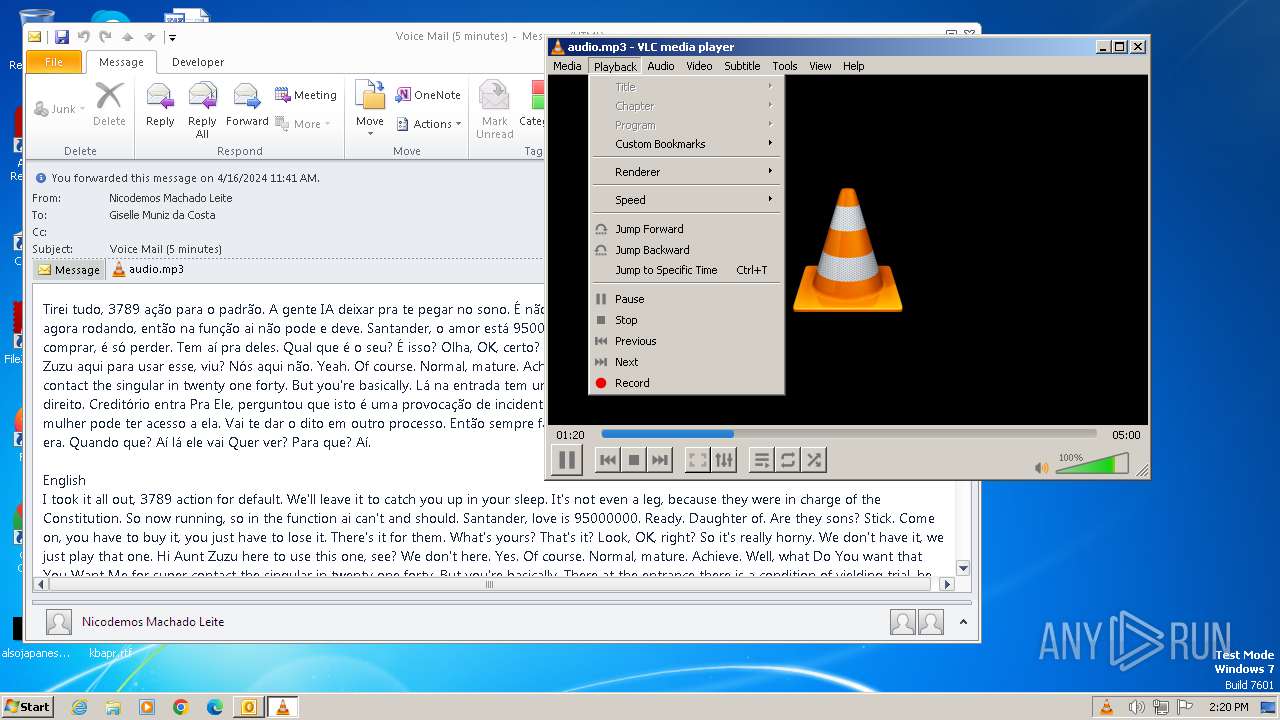Stop playback using the VLC toolbar stop button
1280x720 pixels.
click(634, 460)
